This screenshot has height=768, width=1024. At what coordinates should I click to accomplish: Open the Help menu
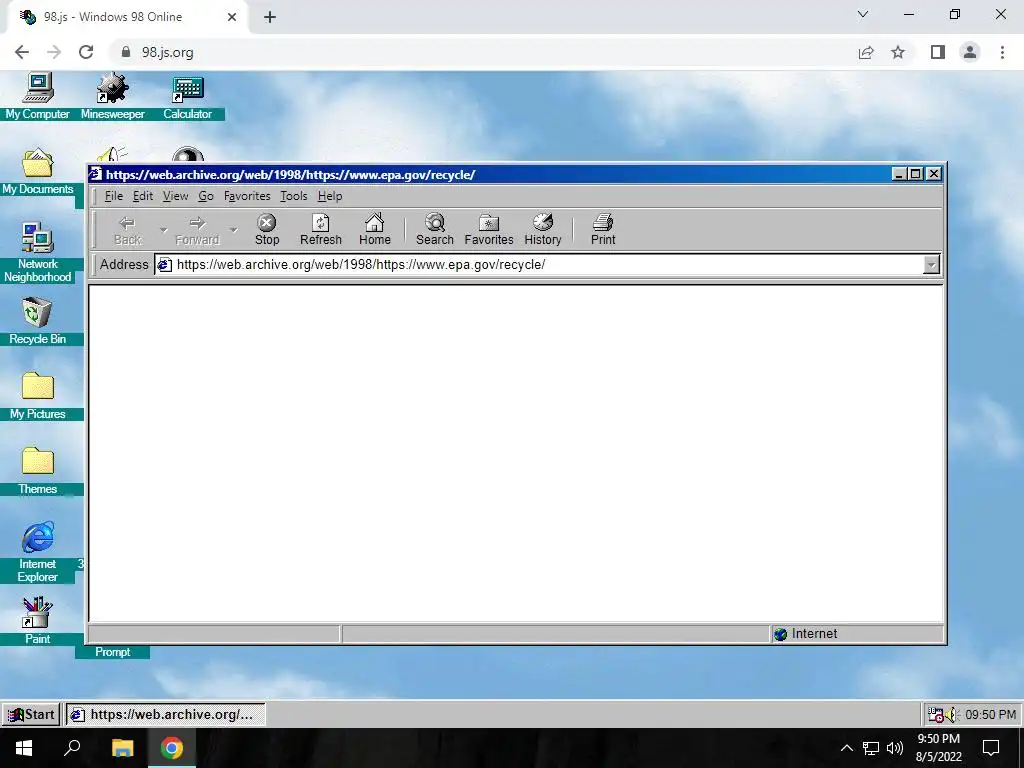[330, 196]
